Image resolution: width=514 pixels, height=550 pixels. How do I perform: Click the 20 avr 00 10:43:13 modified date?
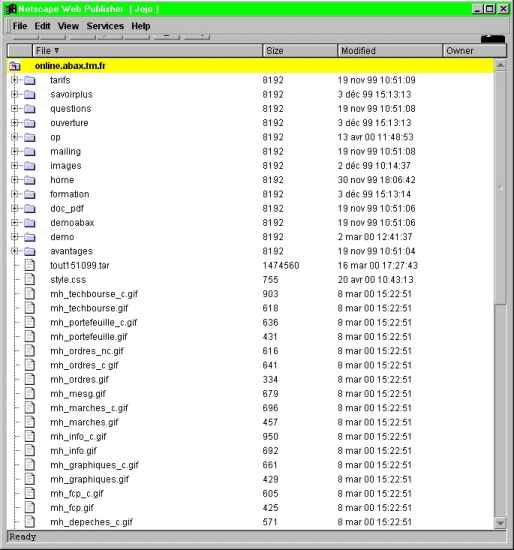pos(376,280)
